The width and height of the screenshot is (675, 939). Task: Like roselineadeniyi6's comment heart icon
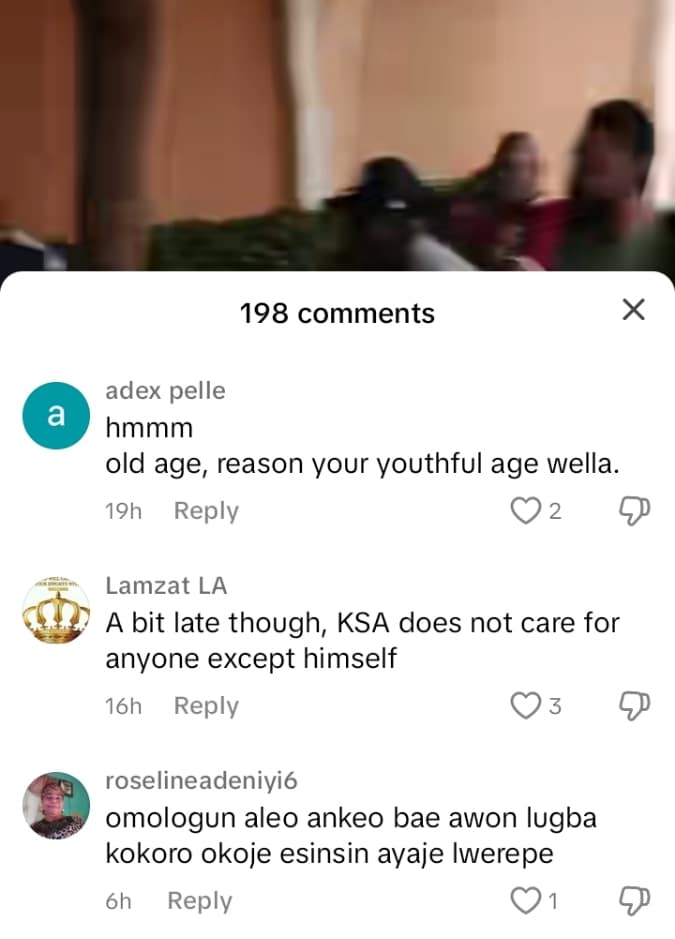[525, 900]
